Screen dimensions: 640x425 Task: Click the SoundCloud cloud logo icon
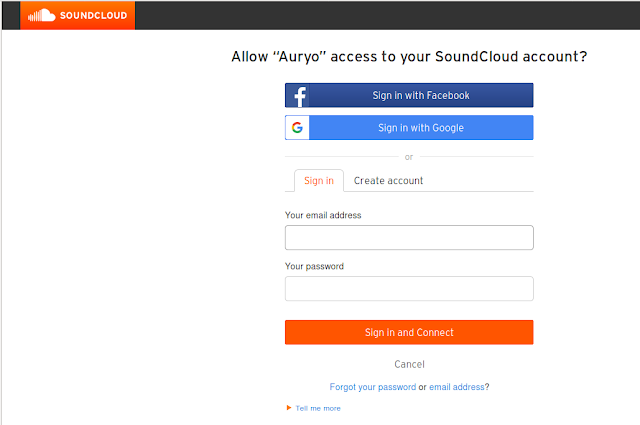(x=41, y=16)
